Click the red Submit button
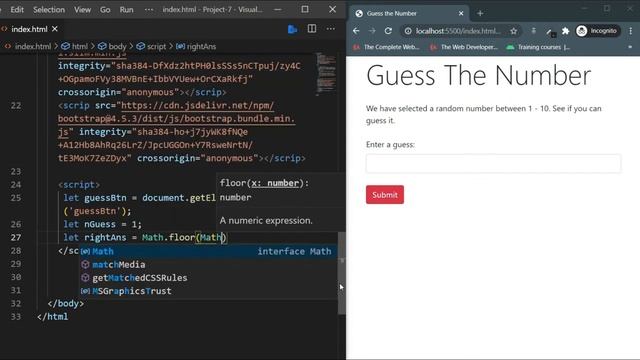The height and width of the screenshot is (360, 640). pos(384,195)
